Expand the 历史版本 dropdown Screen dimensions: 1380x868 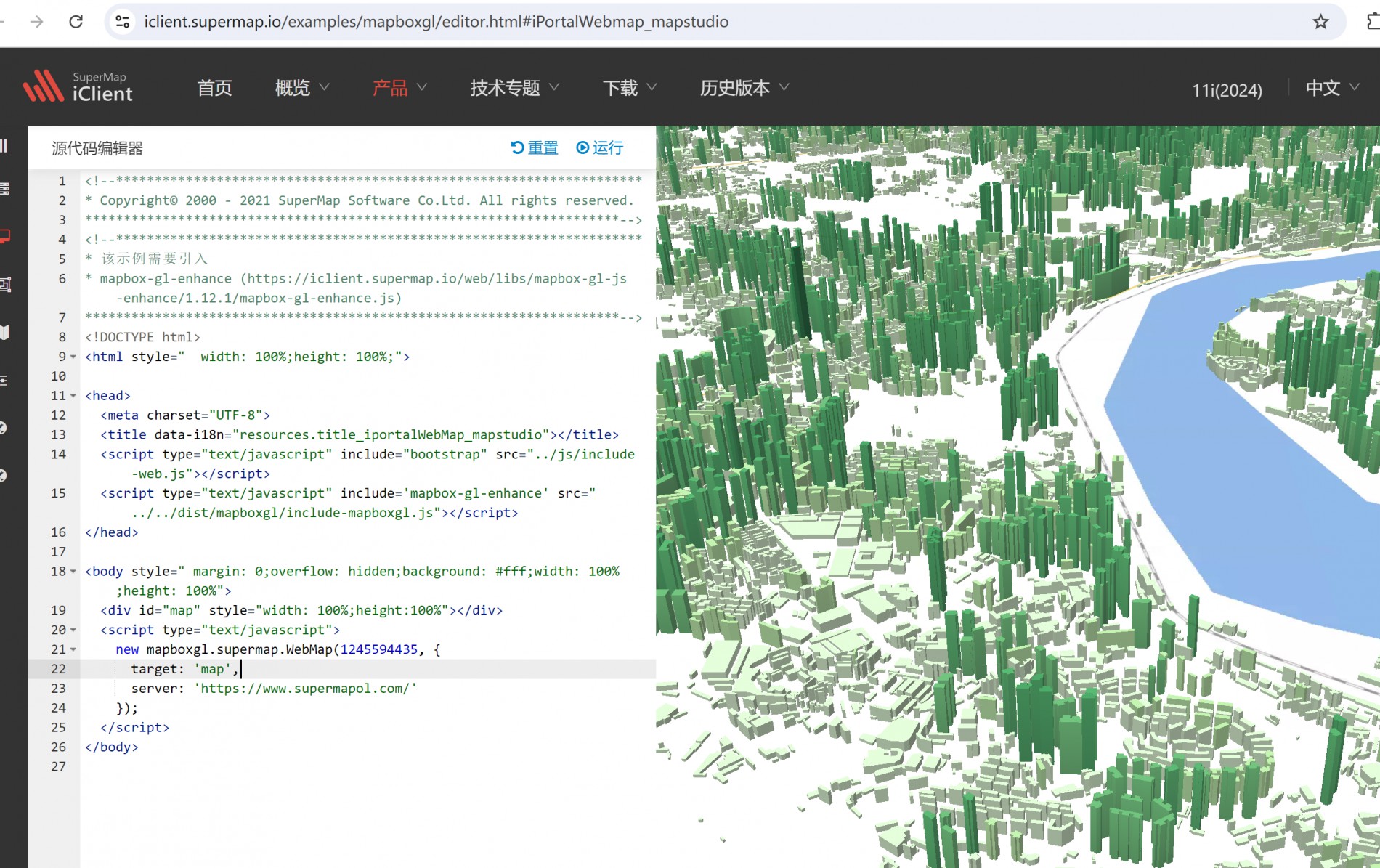(x=744, y=88)
